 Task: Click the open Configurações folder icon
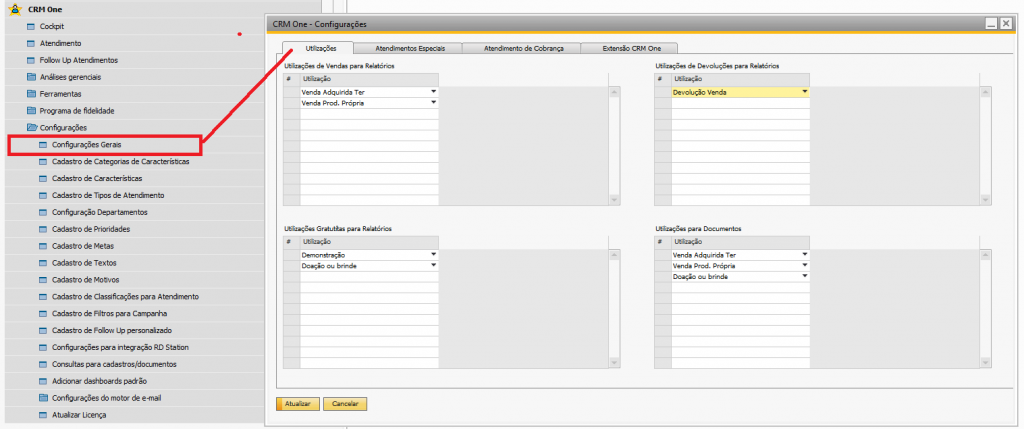(x=31, y=128)
